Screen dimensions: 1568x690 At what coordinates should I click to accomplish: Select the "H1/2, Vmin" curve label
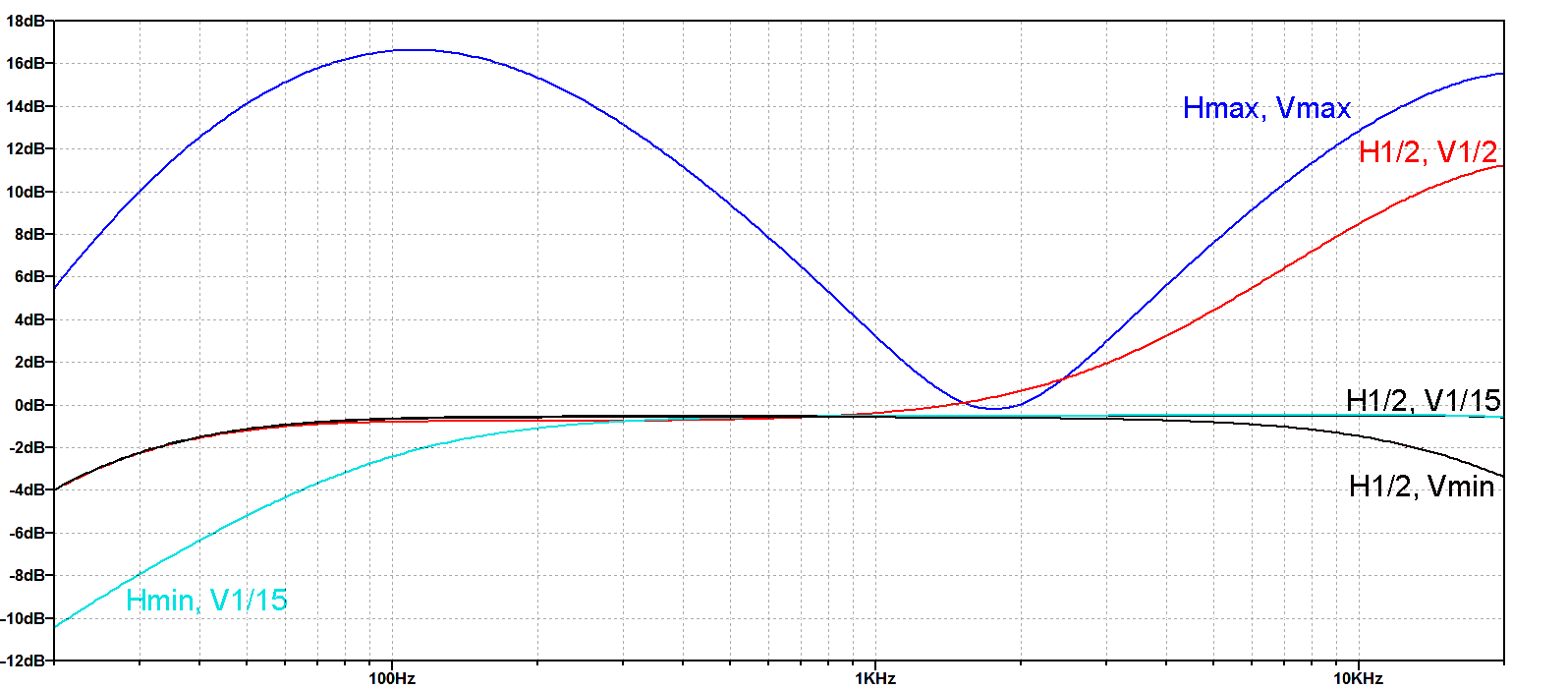tap(1421, 487)
